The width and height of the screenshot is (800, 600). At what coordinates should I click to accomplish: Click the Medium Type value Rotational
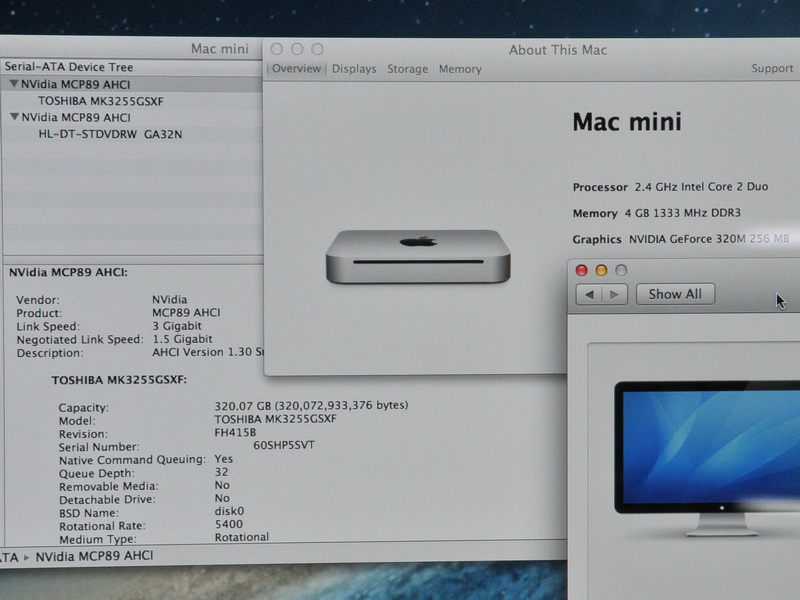pyautogui.click(x=241, y=537)
